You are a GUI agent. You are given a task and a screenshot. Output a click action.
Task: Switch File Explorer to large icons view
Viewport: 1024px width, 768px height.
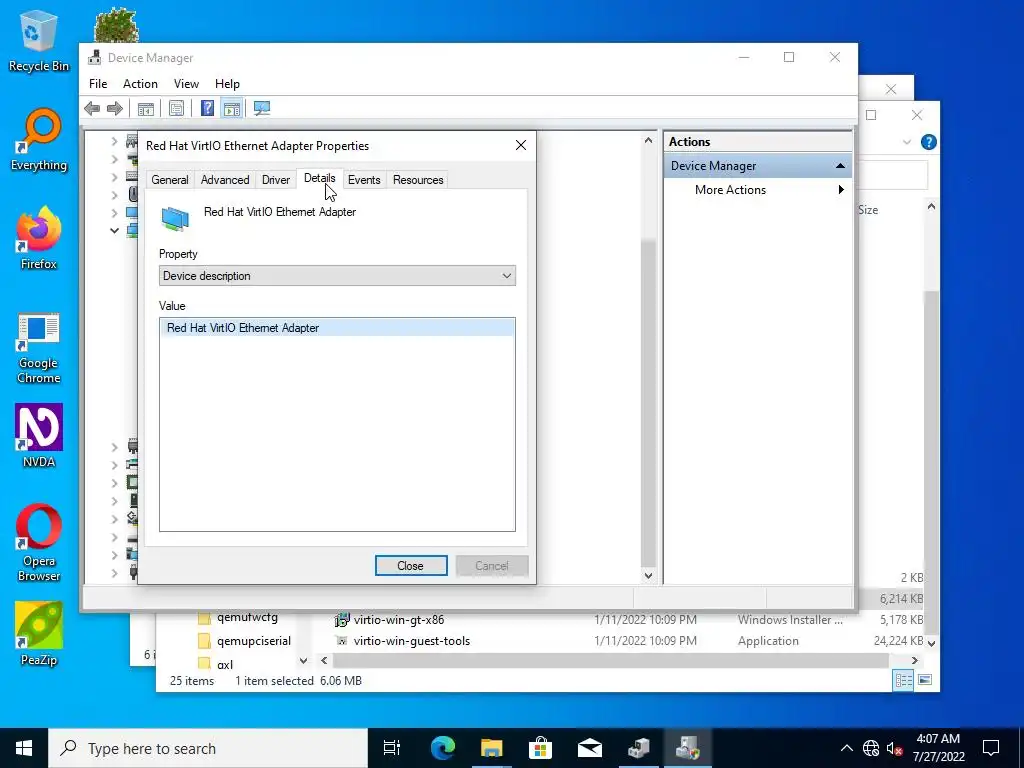[x=925, y=680]
